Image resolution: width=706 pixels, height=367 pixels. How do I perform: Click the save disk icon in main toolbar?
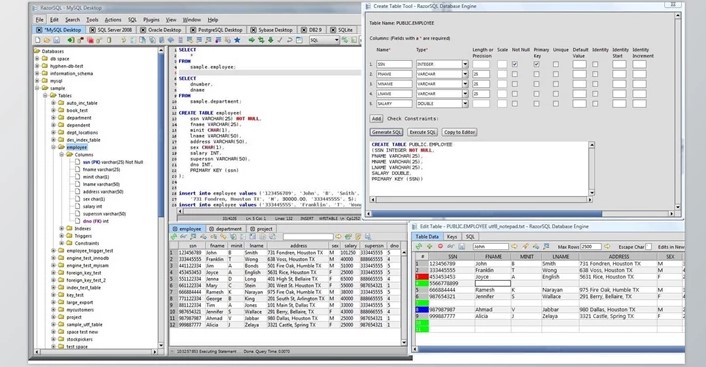tap(57, 40)
